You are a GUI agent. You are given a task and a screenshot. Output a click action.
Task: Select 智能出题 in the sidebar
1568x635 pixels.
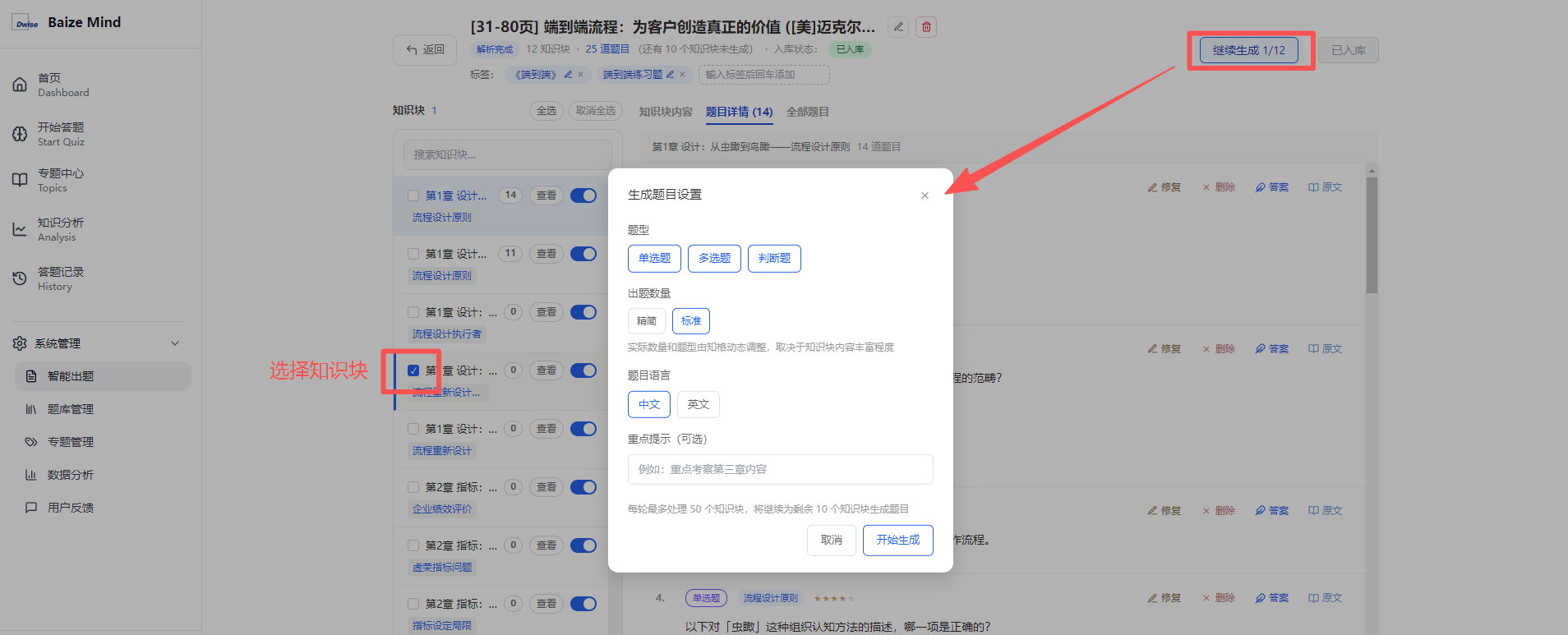[103, 376]
